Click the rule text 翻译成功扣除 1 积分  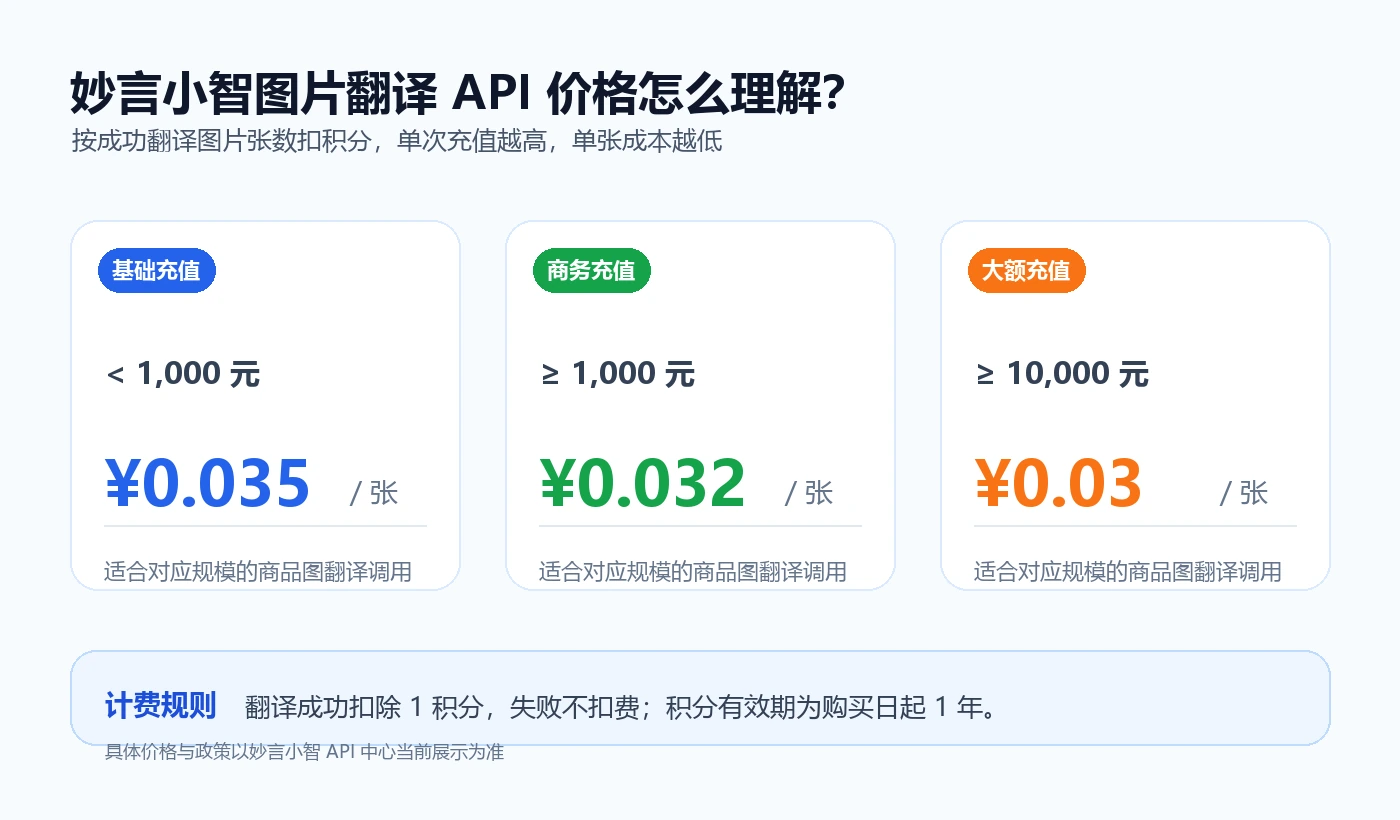[364, 707]
